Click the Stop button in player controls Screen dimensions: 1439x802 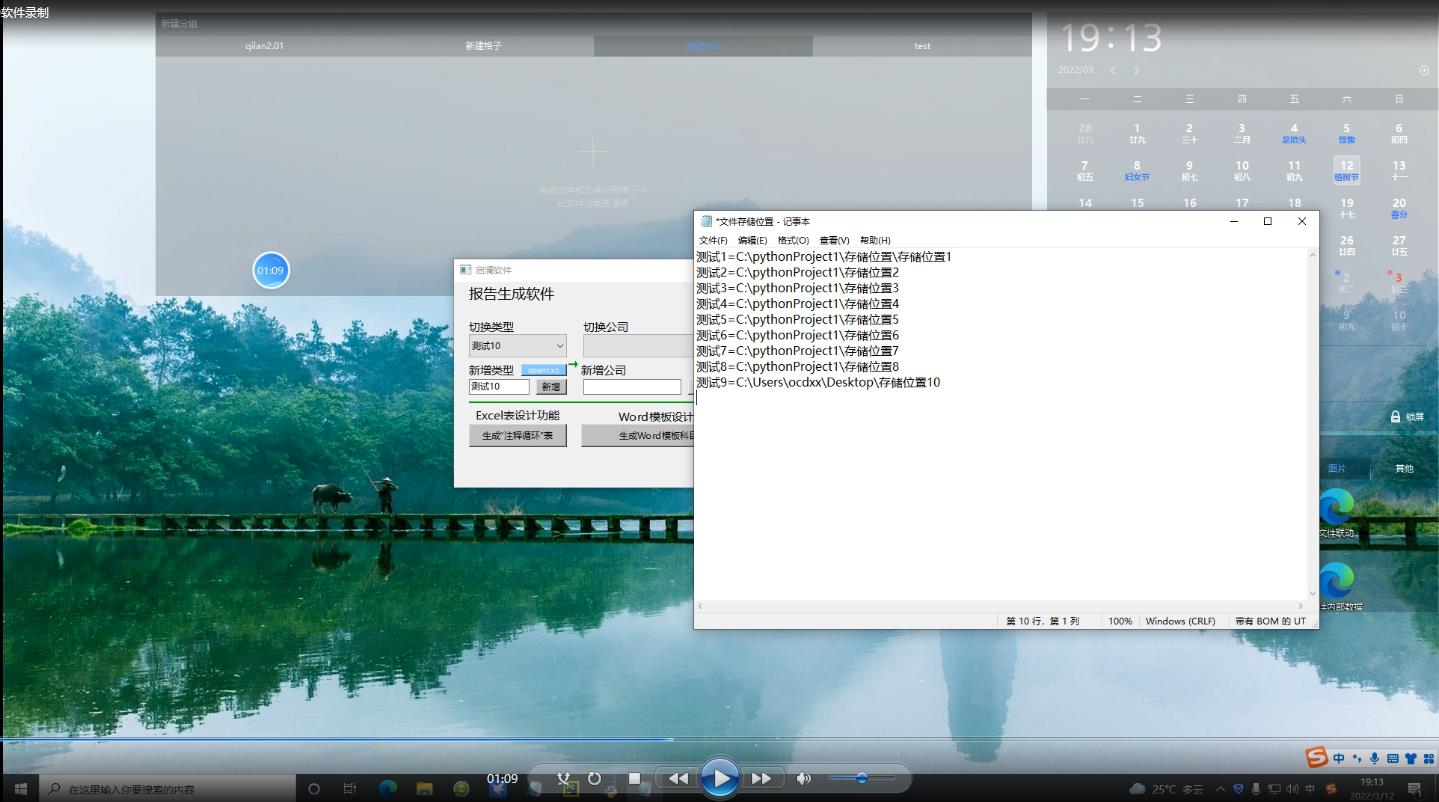pos(634,778)
